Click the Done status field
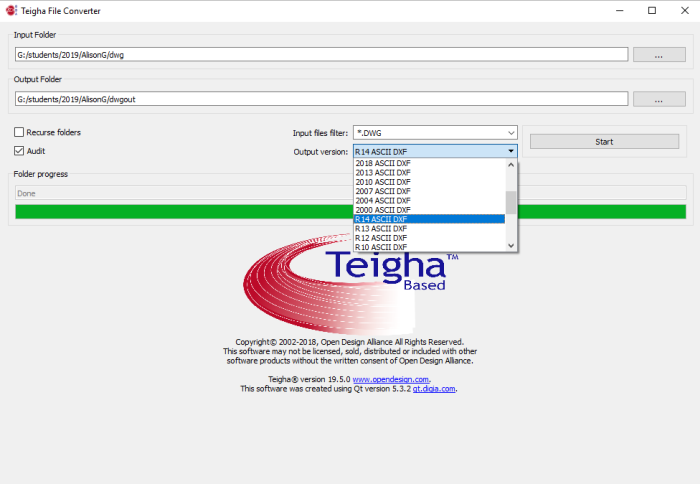The width and height of the screenshot is (700, 484). pyautogui.click(x=350, y=193)
